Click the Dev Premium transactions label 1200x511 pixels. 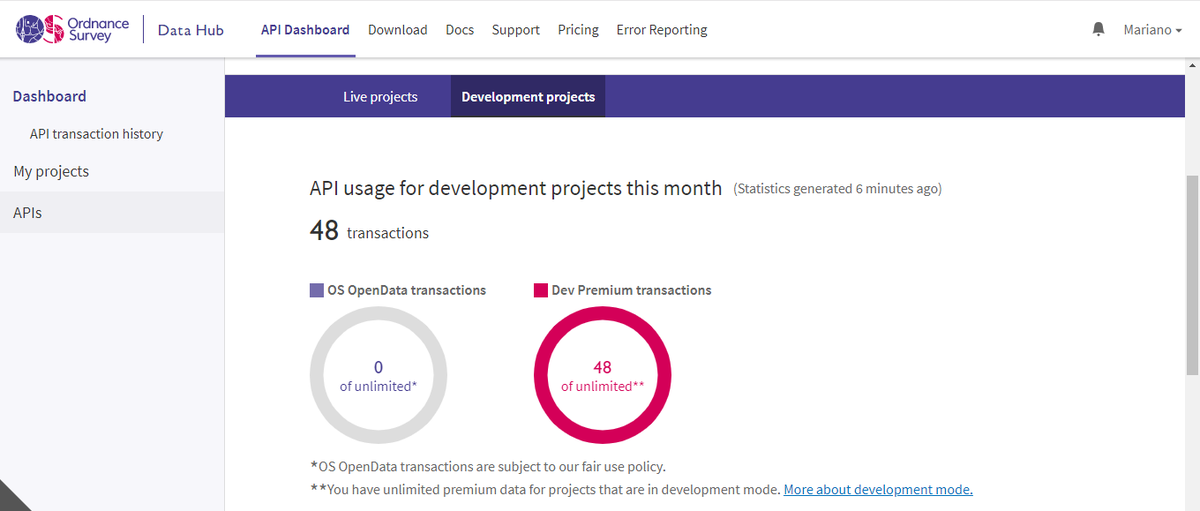pyautogui.click(x=632, y=290)
